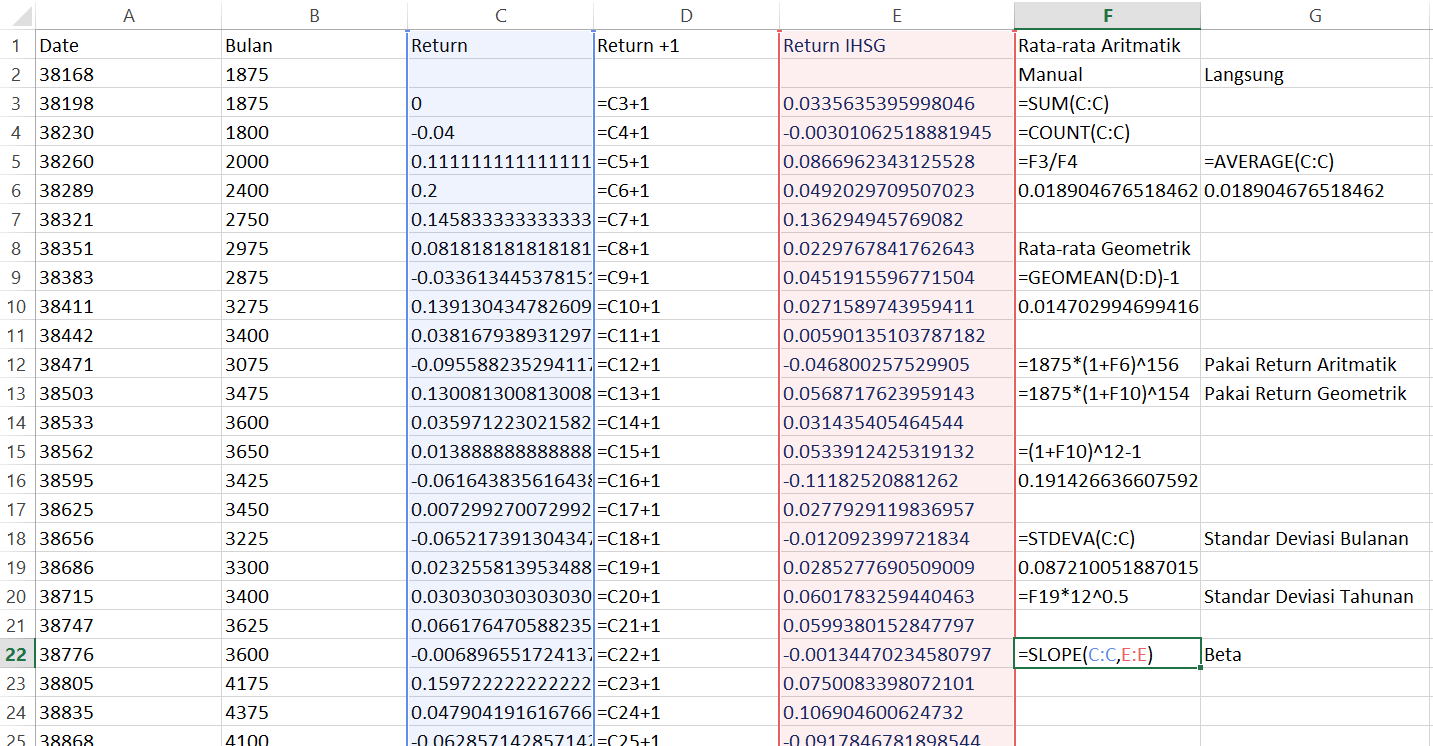Select column G header
The height and width of the screenshot is (746, 1433).
1315,15
